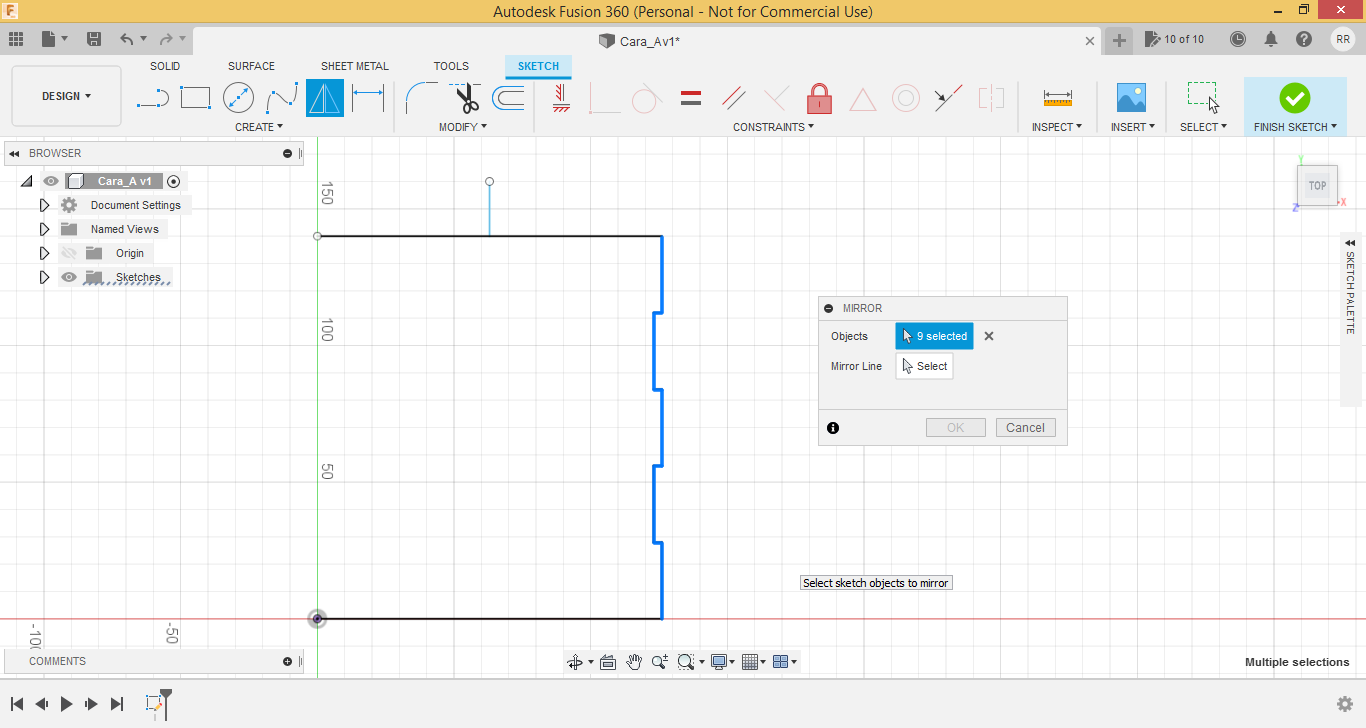The height and width of the screenshot is (728, 1366).
Task: Apply the Midpoint triangle constraint
Action: tap(863, 98)
